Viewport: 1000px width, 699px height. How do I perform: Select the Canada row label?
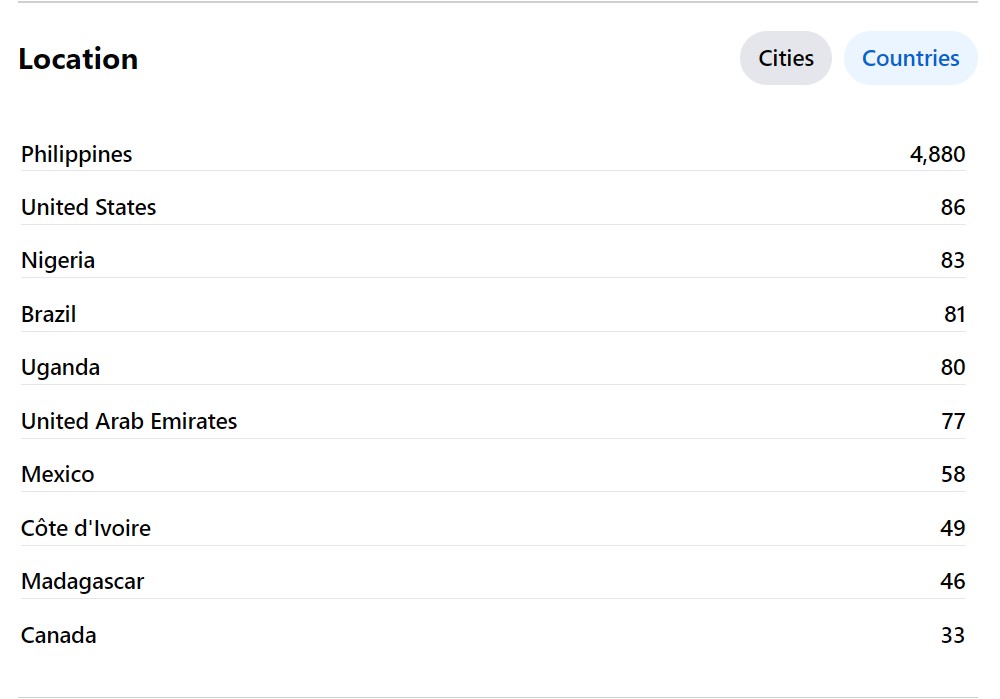(59, 635)
